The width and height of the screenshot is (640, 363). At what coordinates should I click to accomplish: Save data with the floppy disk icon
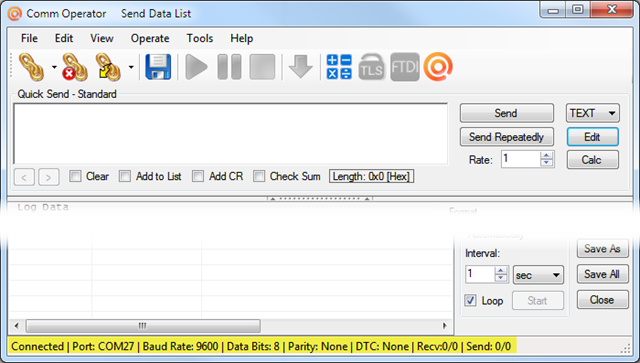pos(158,67)
